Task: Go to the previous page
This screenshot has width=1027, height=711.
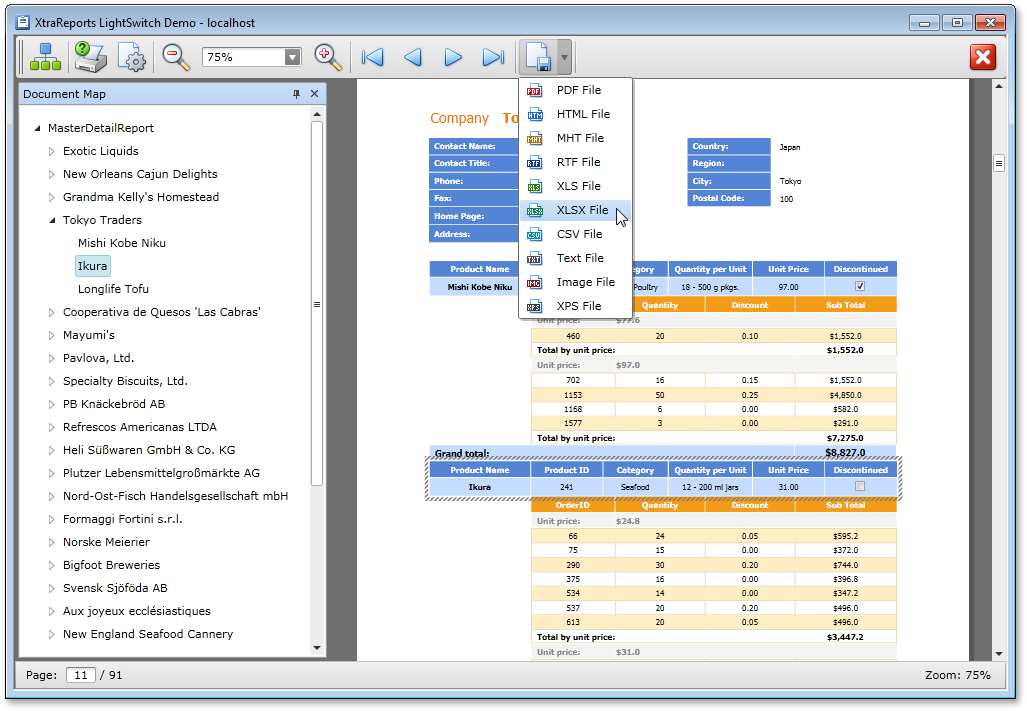Action: click(413, 58)
